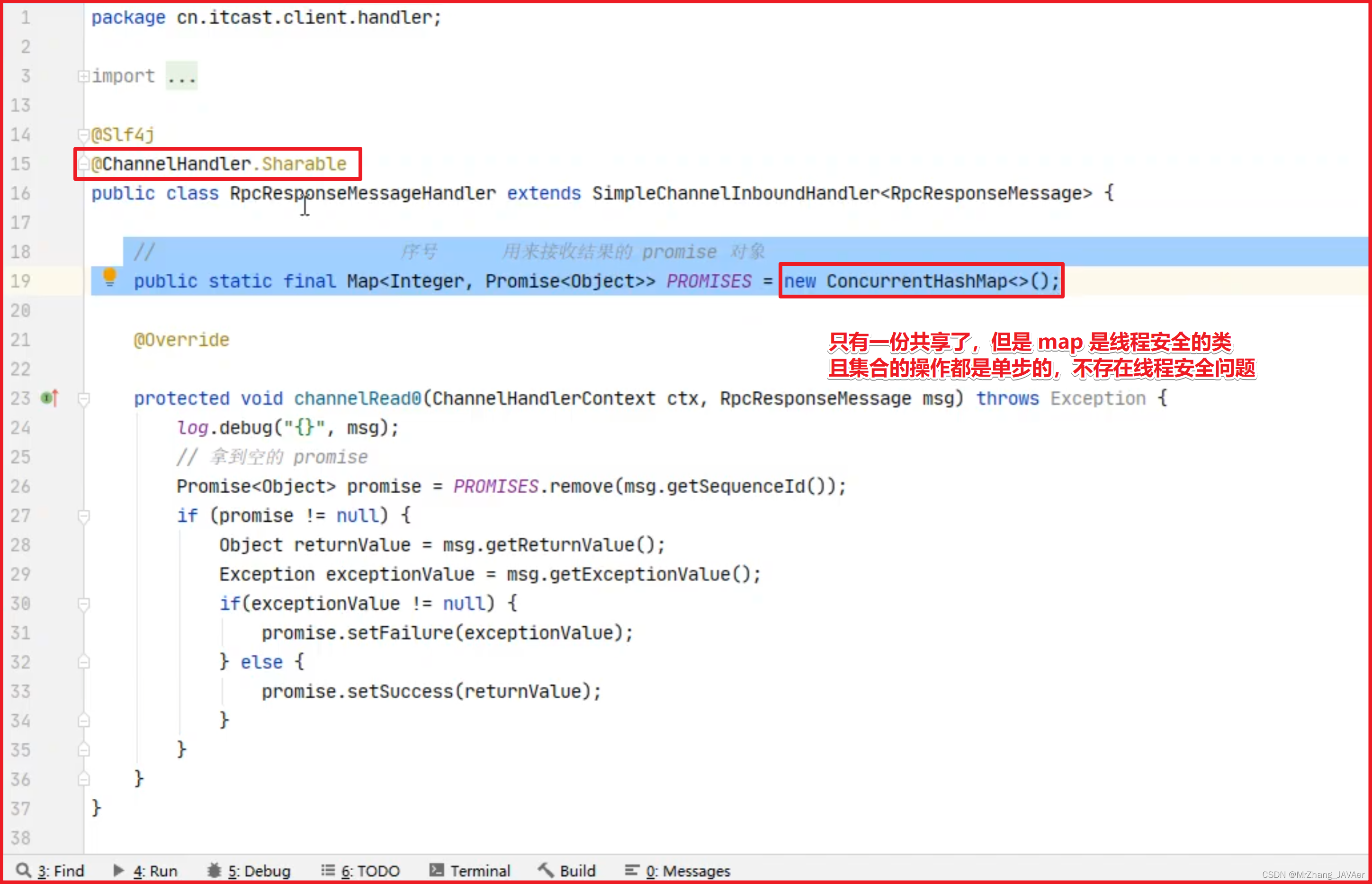
Task: Collapse the if(exceptionValue != null) block fold
Action: click(x=84, y=604)
